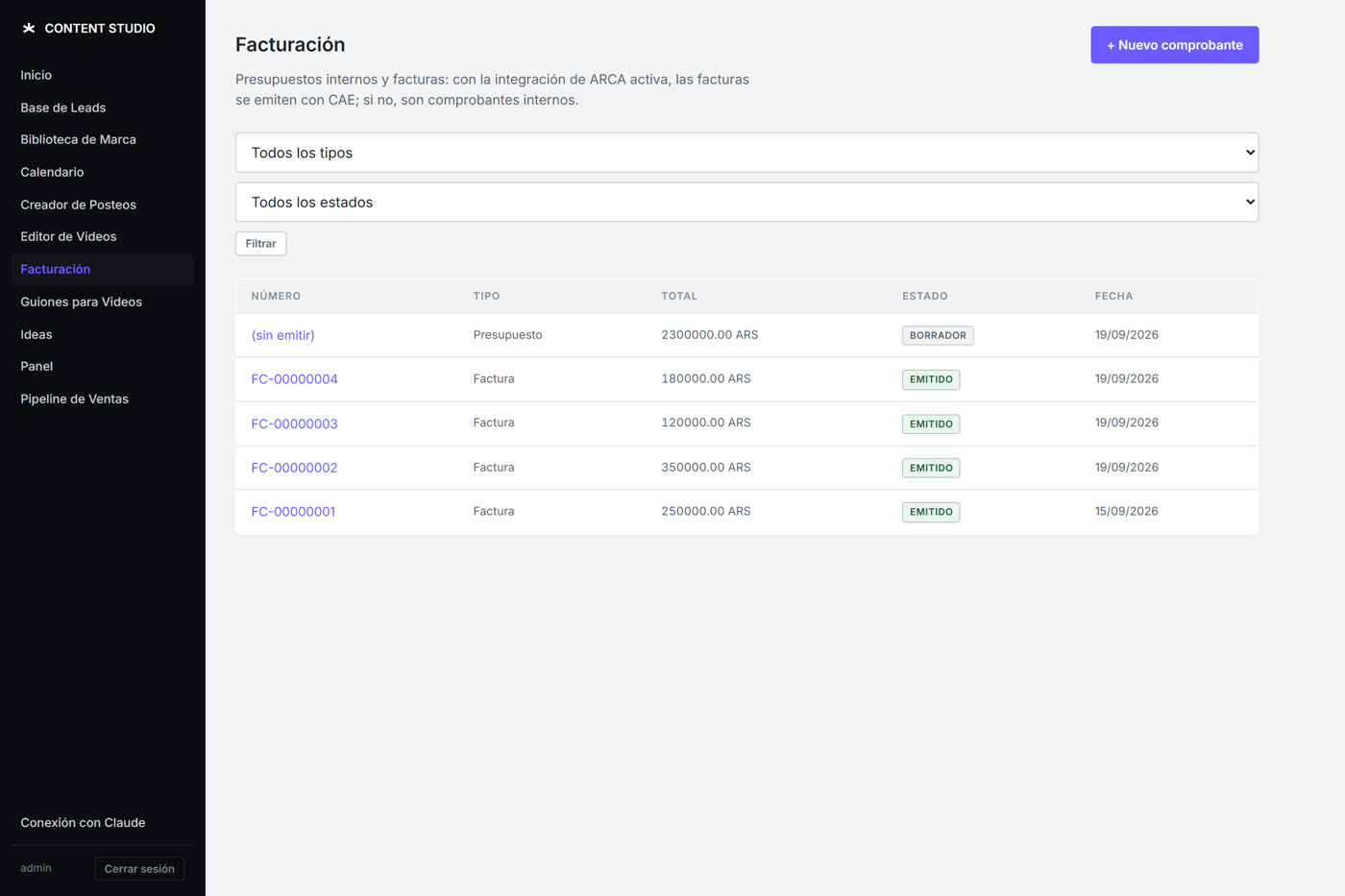Click the Content Studio logo icon
The image size is (1345, 896).
click(29, 29)
